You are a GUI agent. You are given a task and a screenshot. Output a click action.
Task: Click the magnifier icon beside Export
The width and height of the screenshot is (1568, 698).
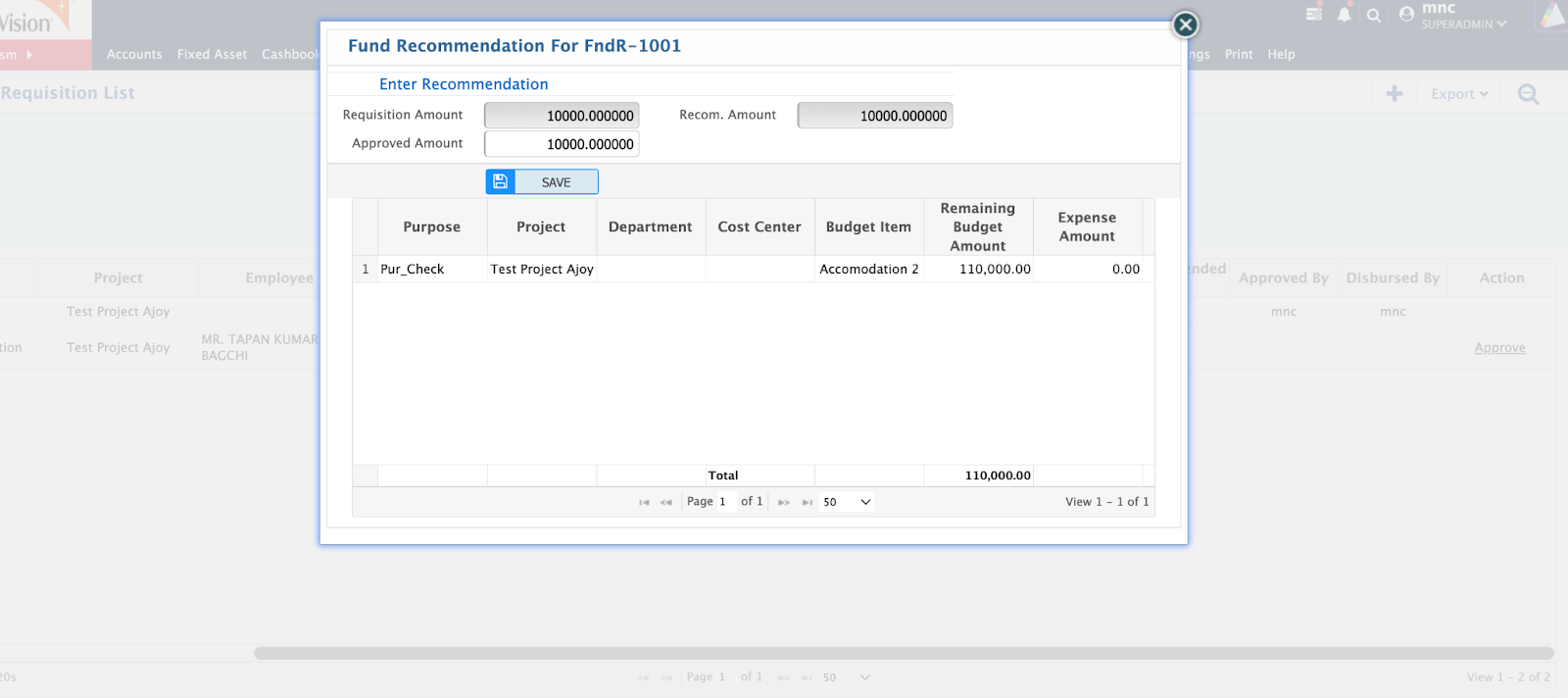1528,94
